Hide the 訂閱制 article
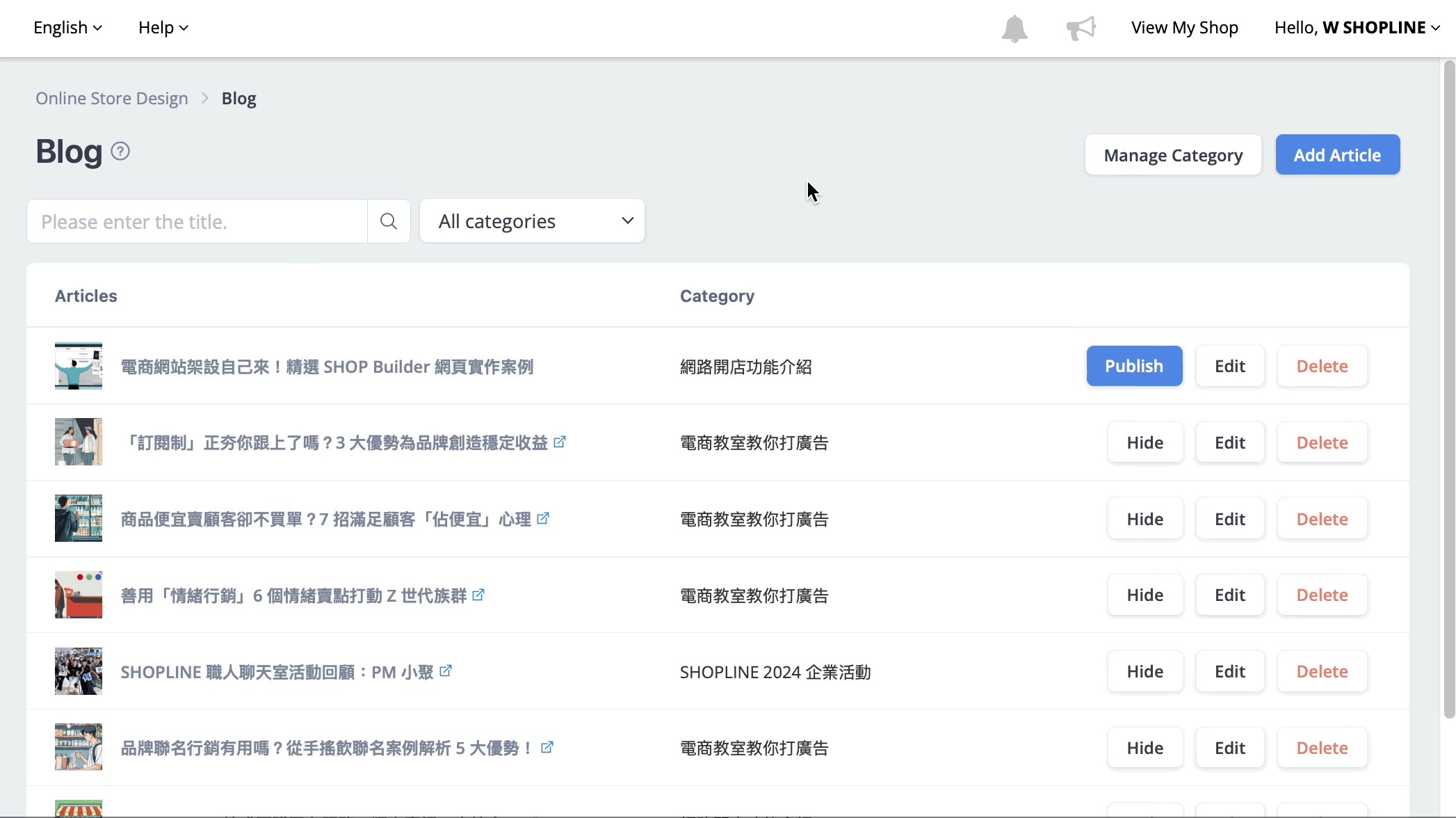The image size is (1456, 818). tap(1145, 442)
